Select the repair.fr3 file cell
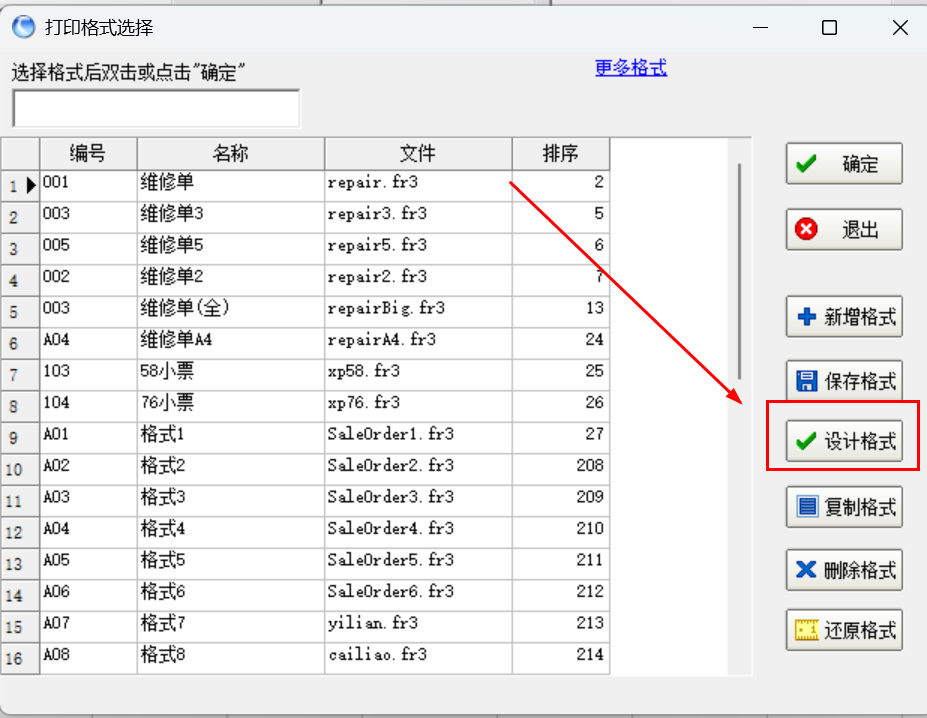Viewport: 927px width, 718px height. coord(418,186)
